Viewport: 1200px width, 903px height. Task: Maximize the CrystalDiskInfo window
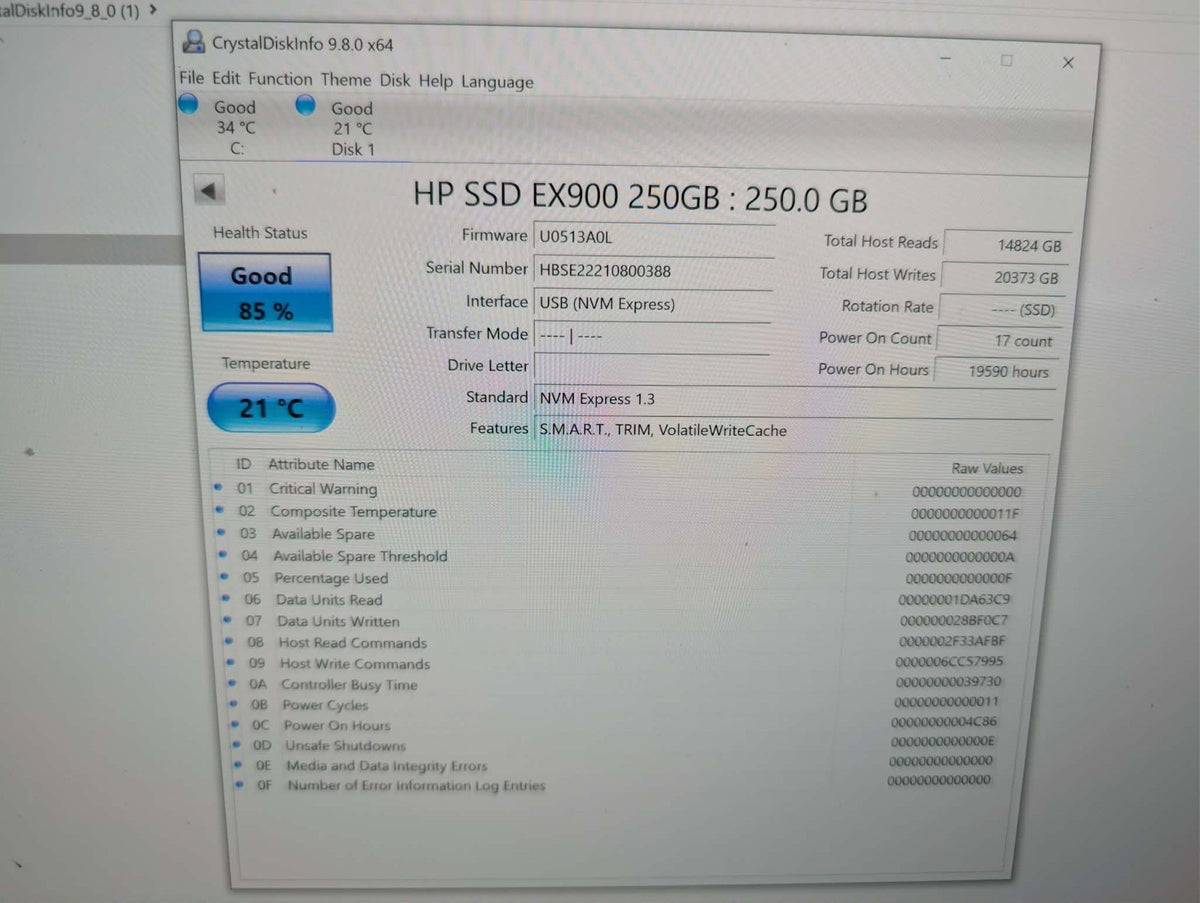(x=1007, y=60)
